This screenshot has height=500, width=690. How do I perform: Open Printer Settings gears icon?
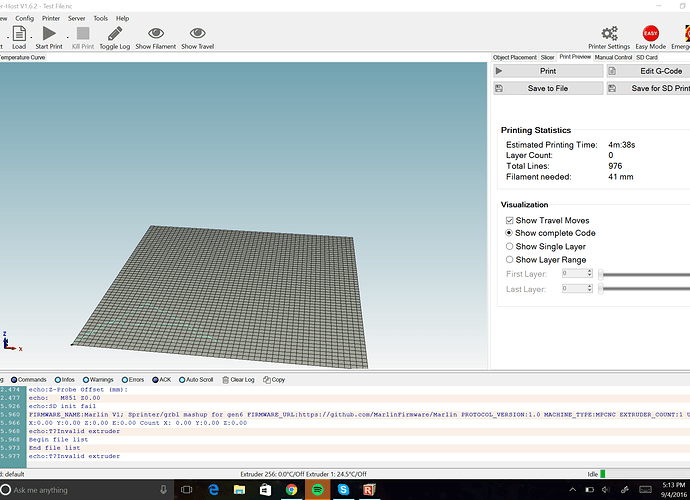[x=609, y=33]
